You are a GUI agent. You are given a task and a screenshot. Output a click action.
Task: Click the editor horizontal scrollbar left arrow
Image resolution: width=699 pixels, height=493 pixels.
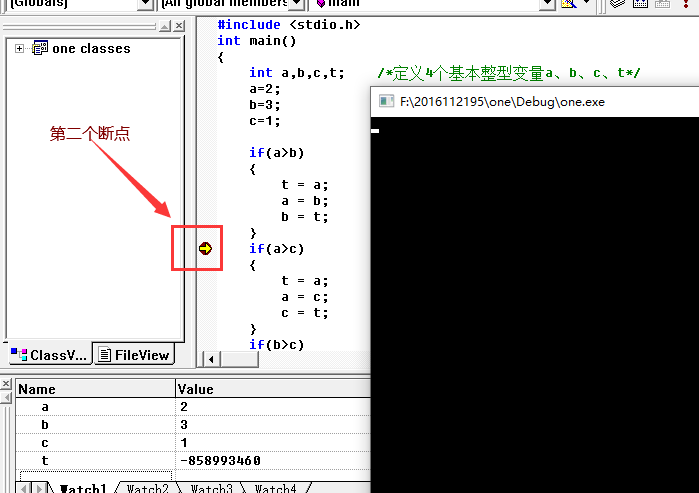(211, 359)
